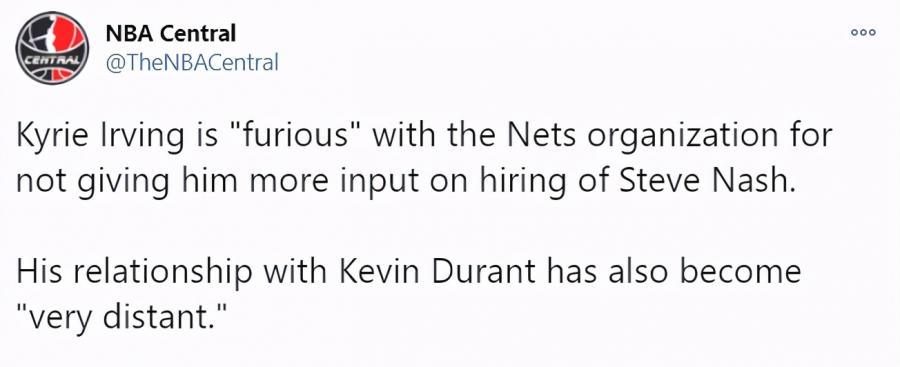Viewport: 900px width, 367px height.
Task: Open the three-dot more options menu
Action: 863,33
